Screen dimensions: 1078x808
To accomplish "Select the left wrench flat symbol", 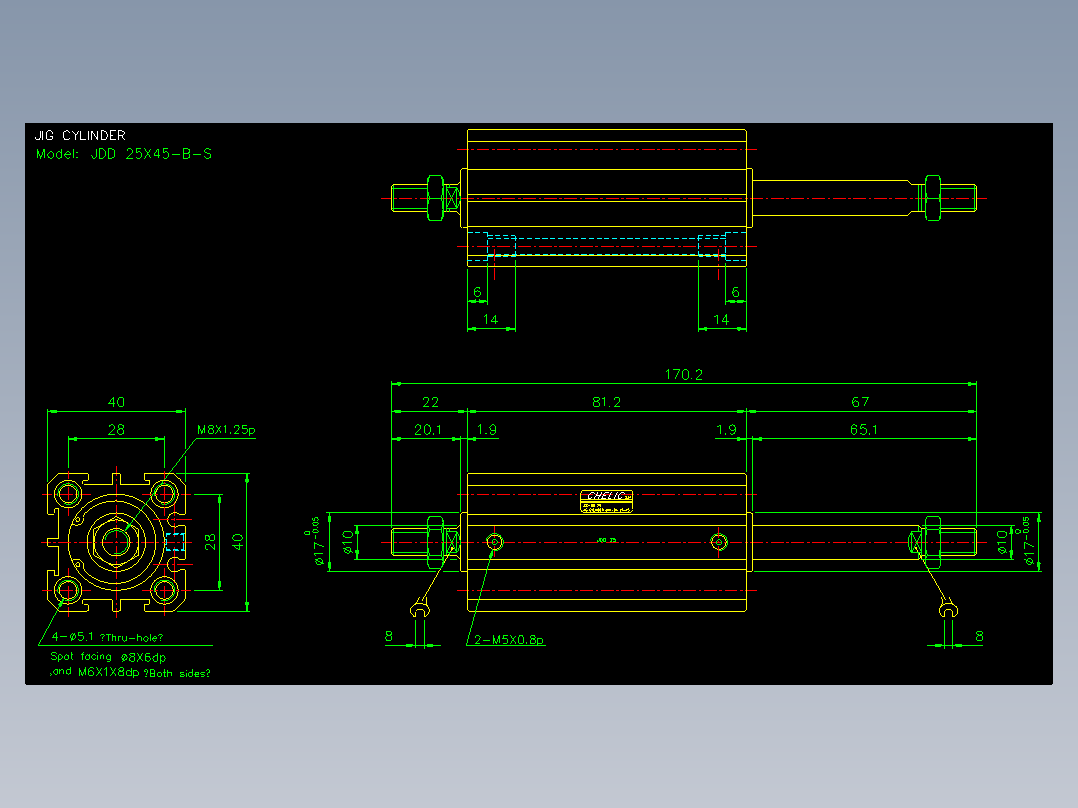I will tap(419, 609).
